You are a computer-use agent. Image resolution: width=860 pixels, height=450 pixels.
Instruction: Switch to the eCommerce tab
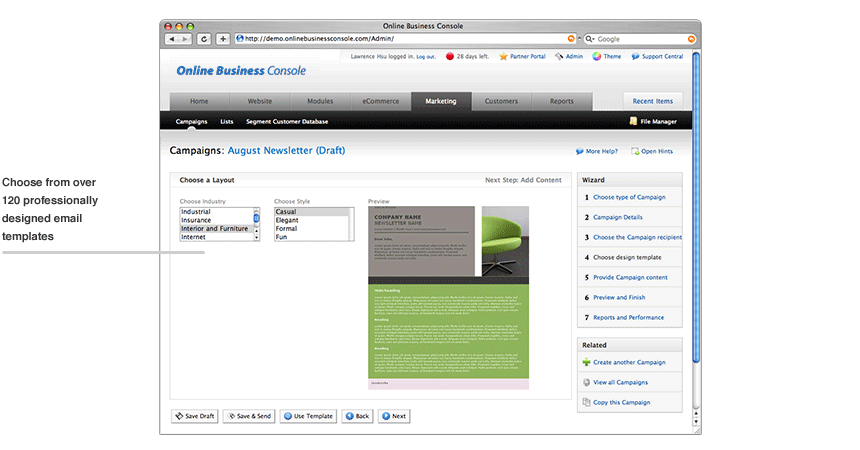(380, 101)
